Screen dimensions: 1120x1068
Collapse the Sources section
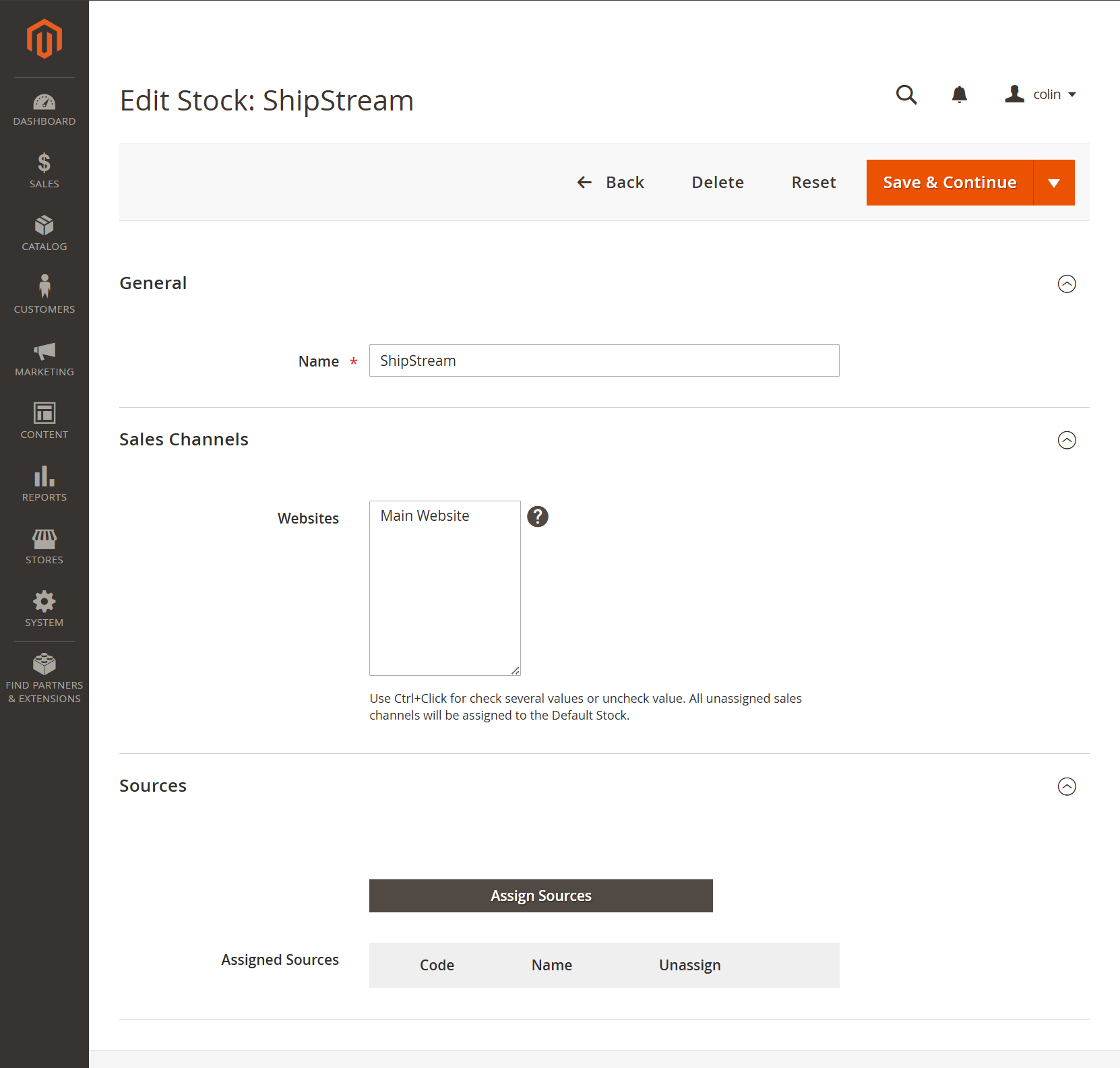tap(1067, 786)
